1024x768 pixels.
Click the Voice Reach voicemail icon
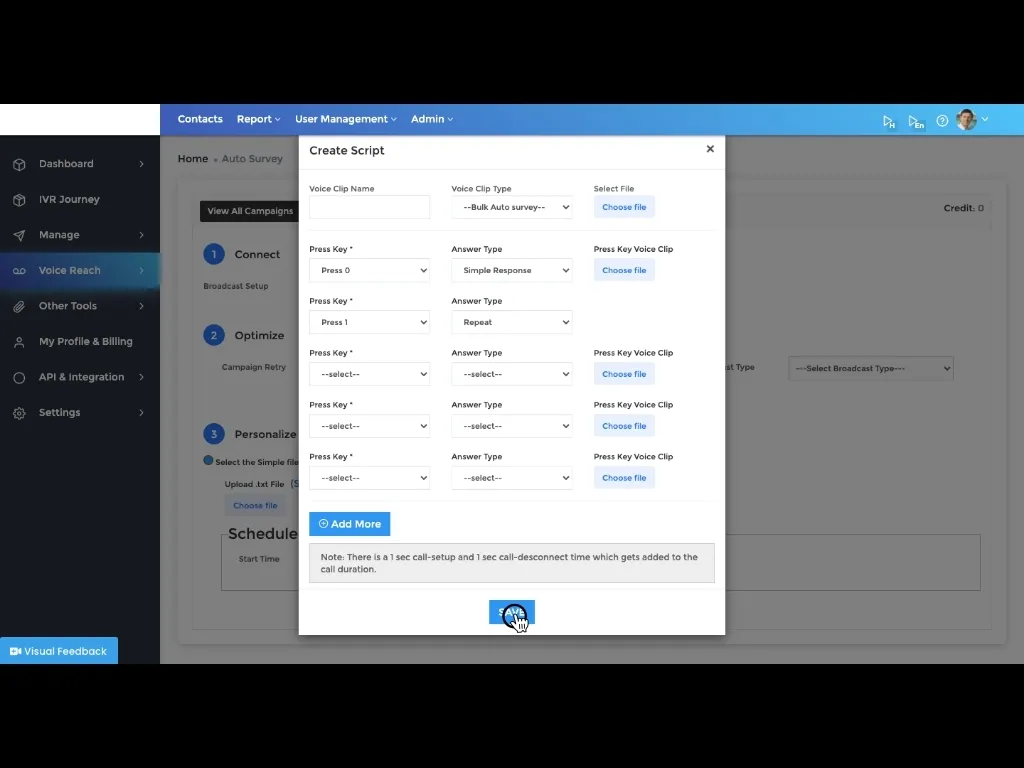[19, 271]
